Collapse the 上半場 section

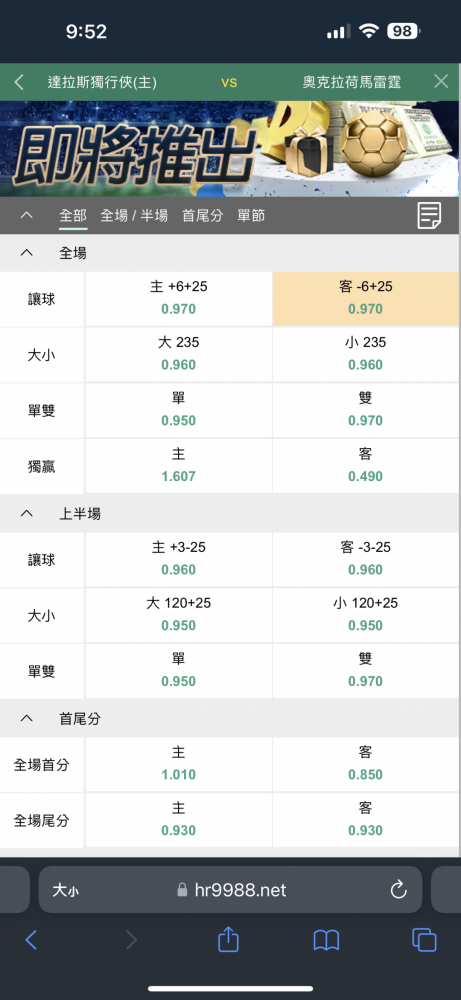point(26,513)
